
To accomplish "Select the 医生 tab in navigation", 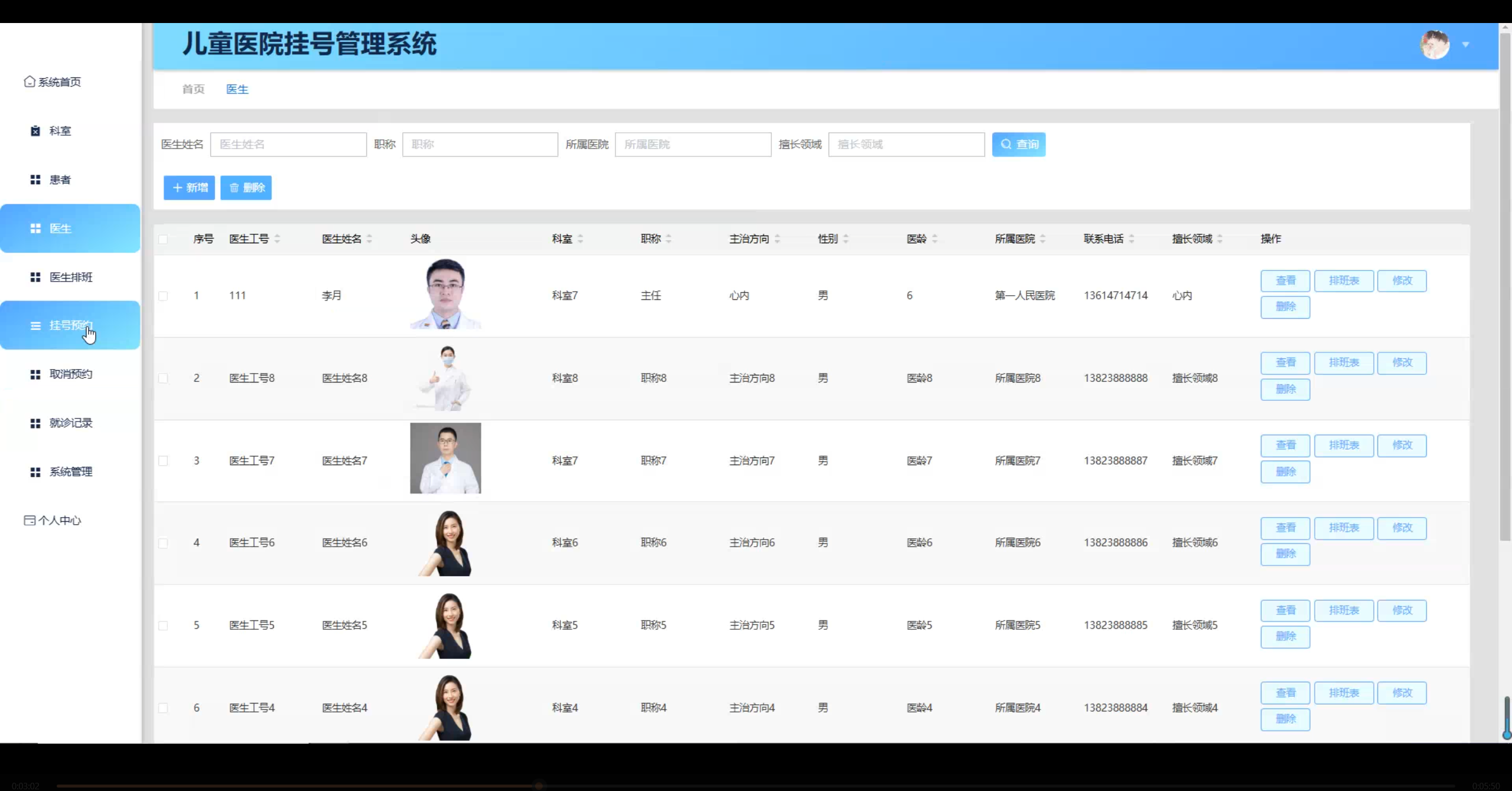I will point(237,89).
